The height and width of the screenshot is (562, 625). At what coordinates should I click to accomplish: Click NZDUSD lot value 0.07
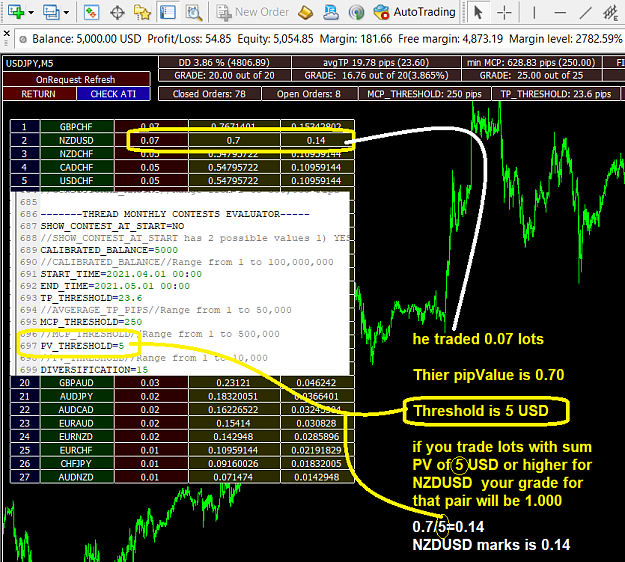tap(150, 140)
